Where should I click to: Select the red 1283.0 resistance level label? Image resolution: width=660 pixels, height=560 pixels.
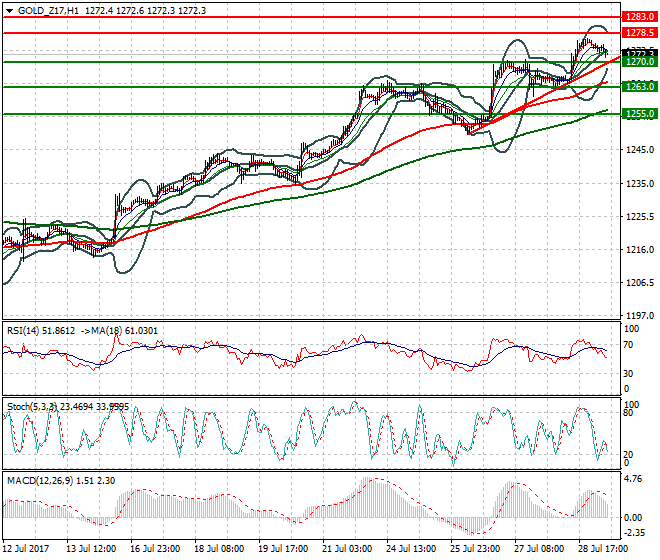pos(639,17)
